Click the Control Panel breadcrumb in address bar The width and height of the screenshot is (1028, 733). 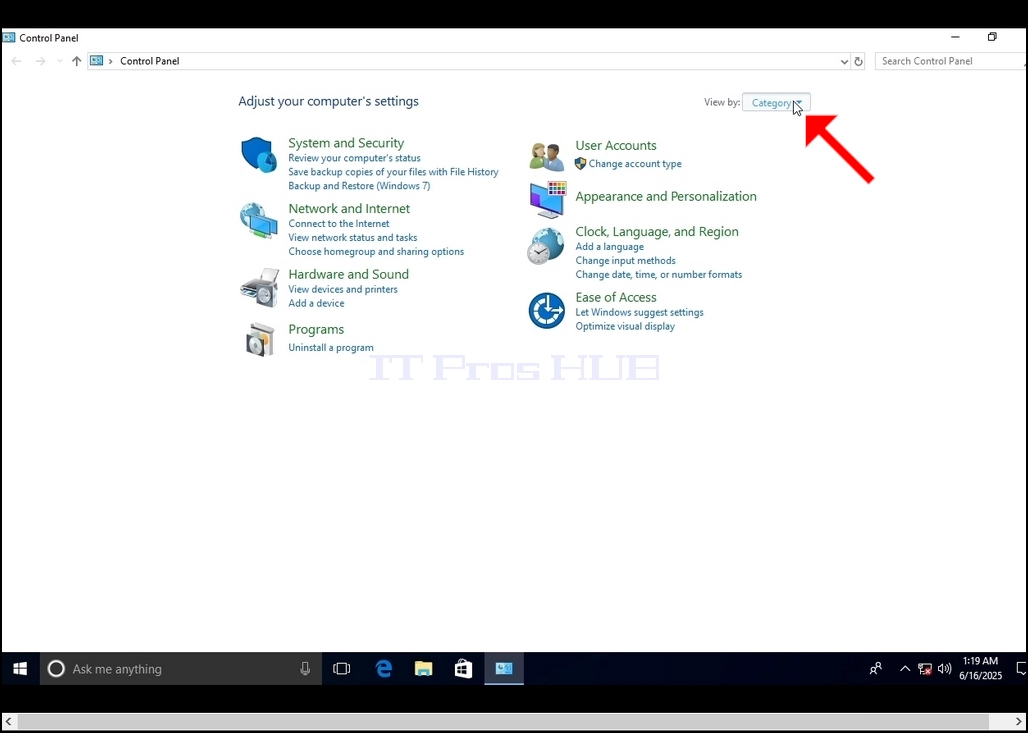[x=149, y=61]
